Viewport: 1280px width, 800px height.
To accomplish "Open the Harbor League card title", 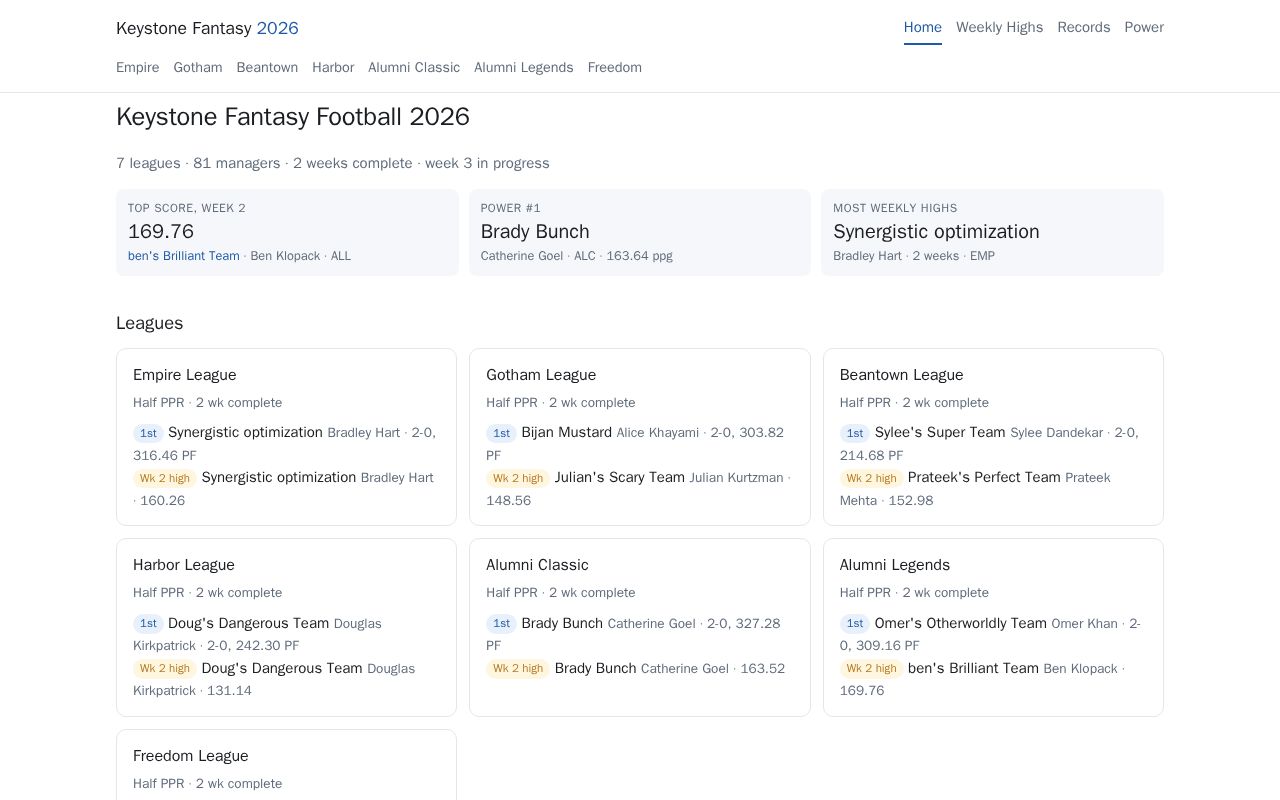I will click(x=184, y=565).
